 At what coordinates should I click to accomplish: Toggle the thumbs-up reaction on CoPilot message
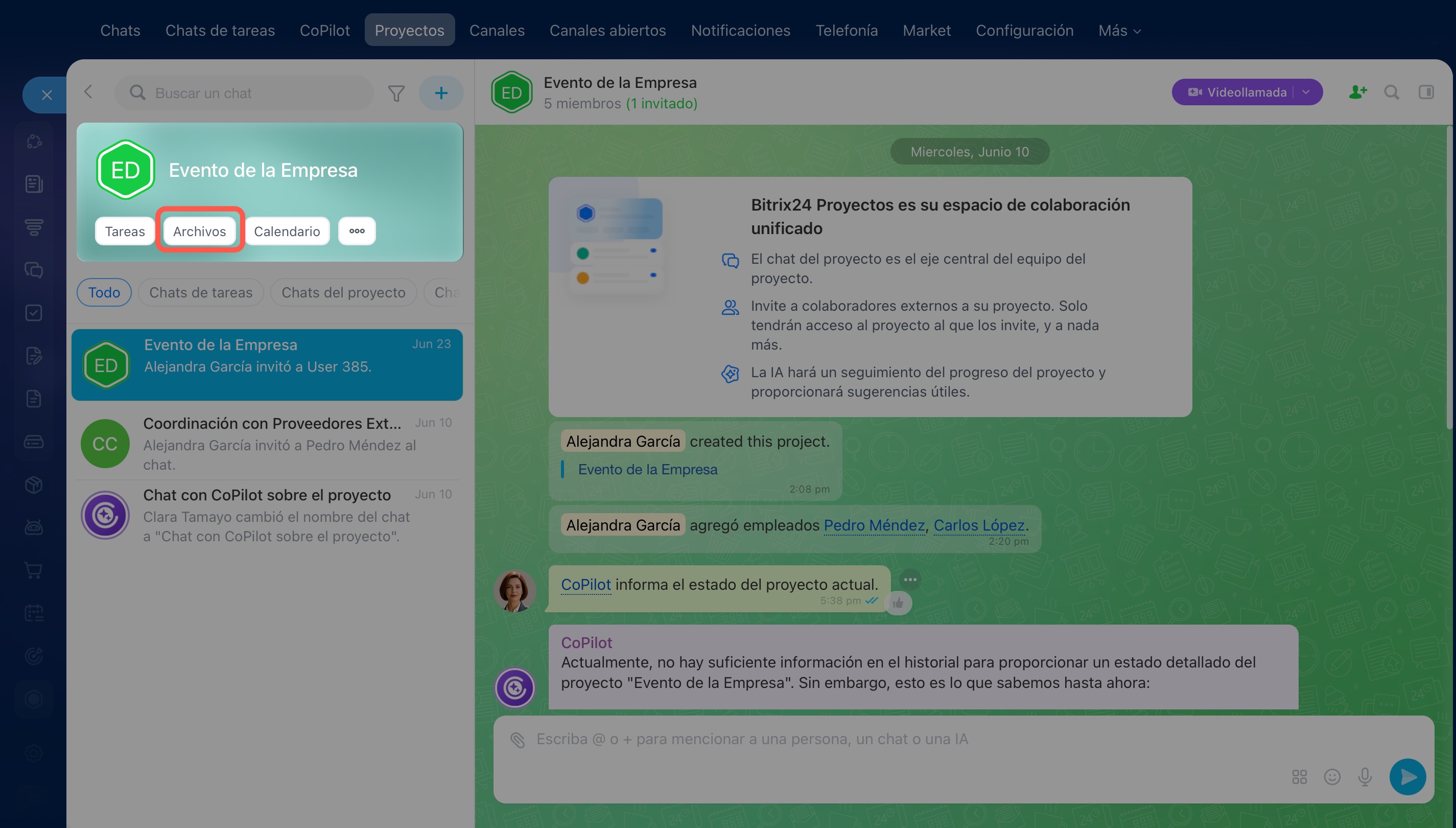click(898, 603)
